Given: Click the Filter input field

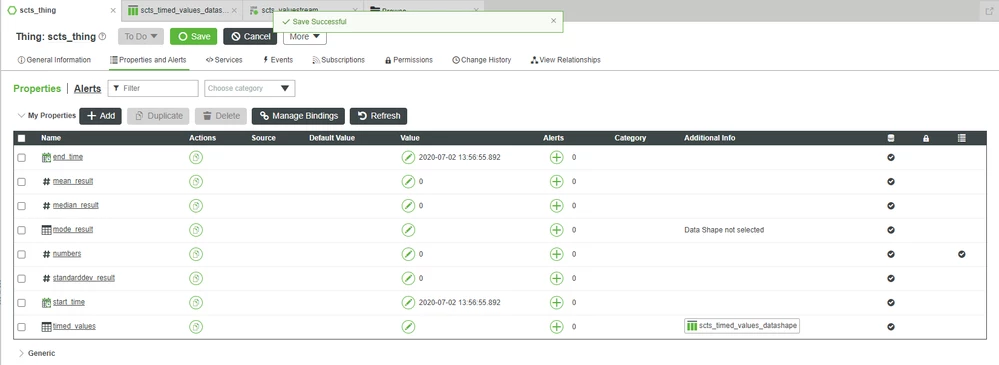Looking at the screenshot, I should 153,89.
